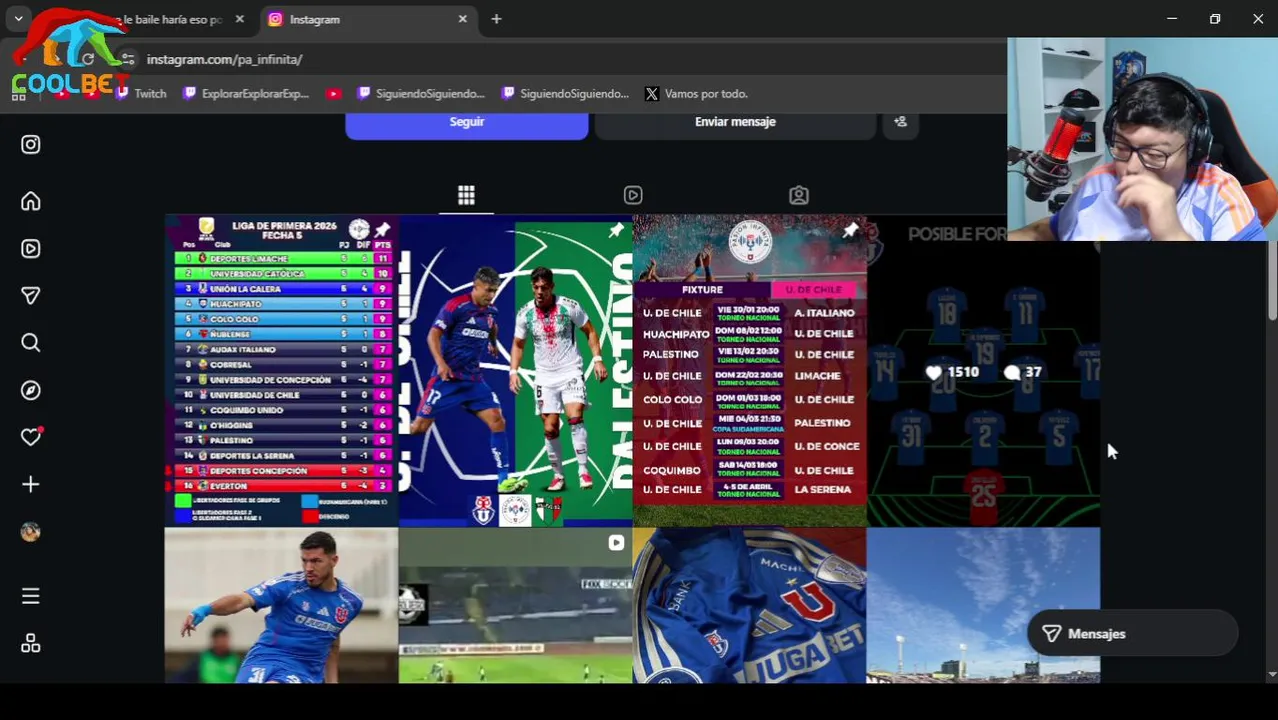Open the tab search dropdown arrow
Viewport: 1278px width, 720px height.
pos(18,19)
